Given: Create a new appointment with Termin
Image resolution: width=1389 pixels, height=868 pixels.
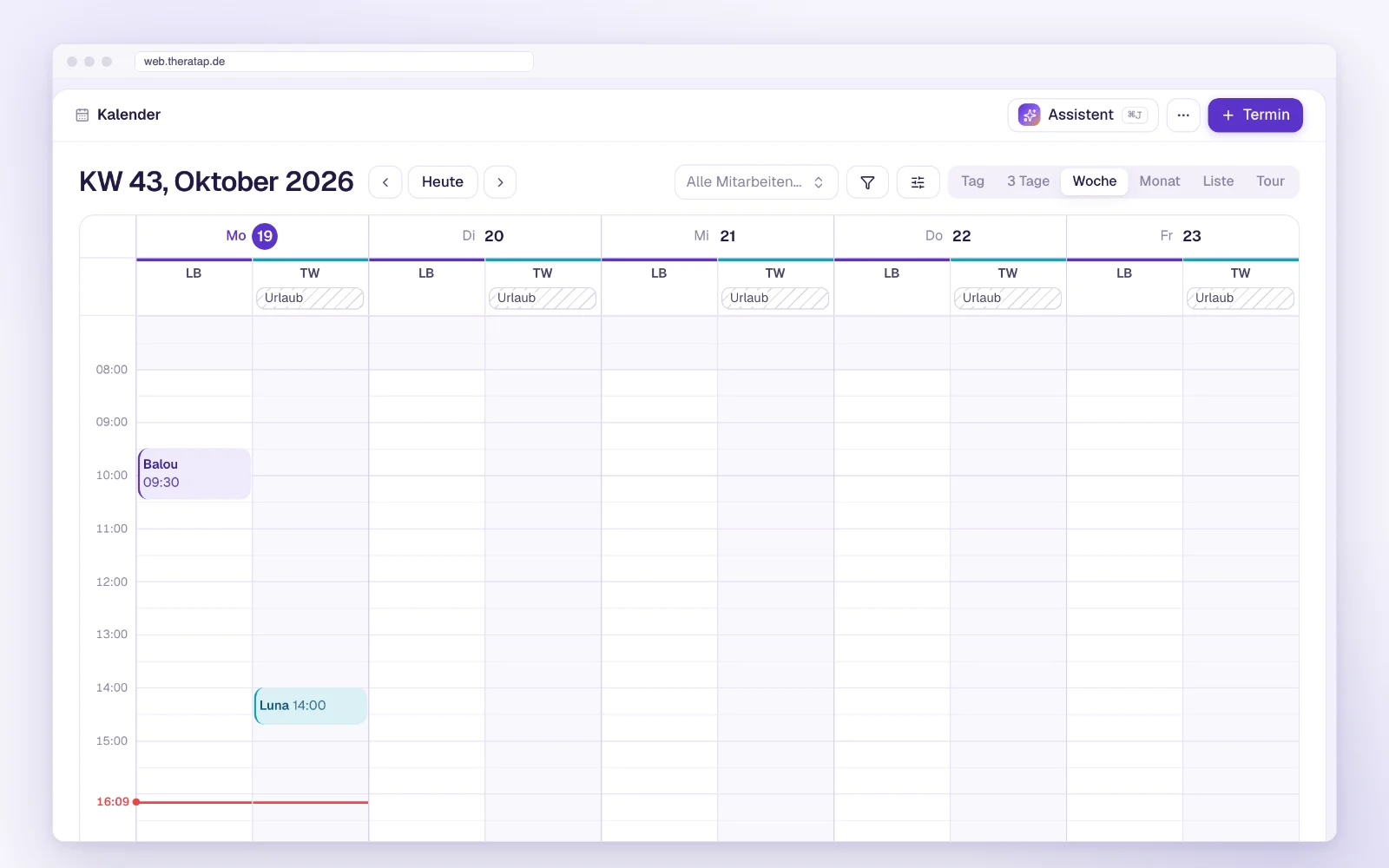Looking at the screenshot, I should [x=1255, y=115].
